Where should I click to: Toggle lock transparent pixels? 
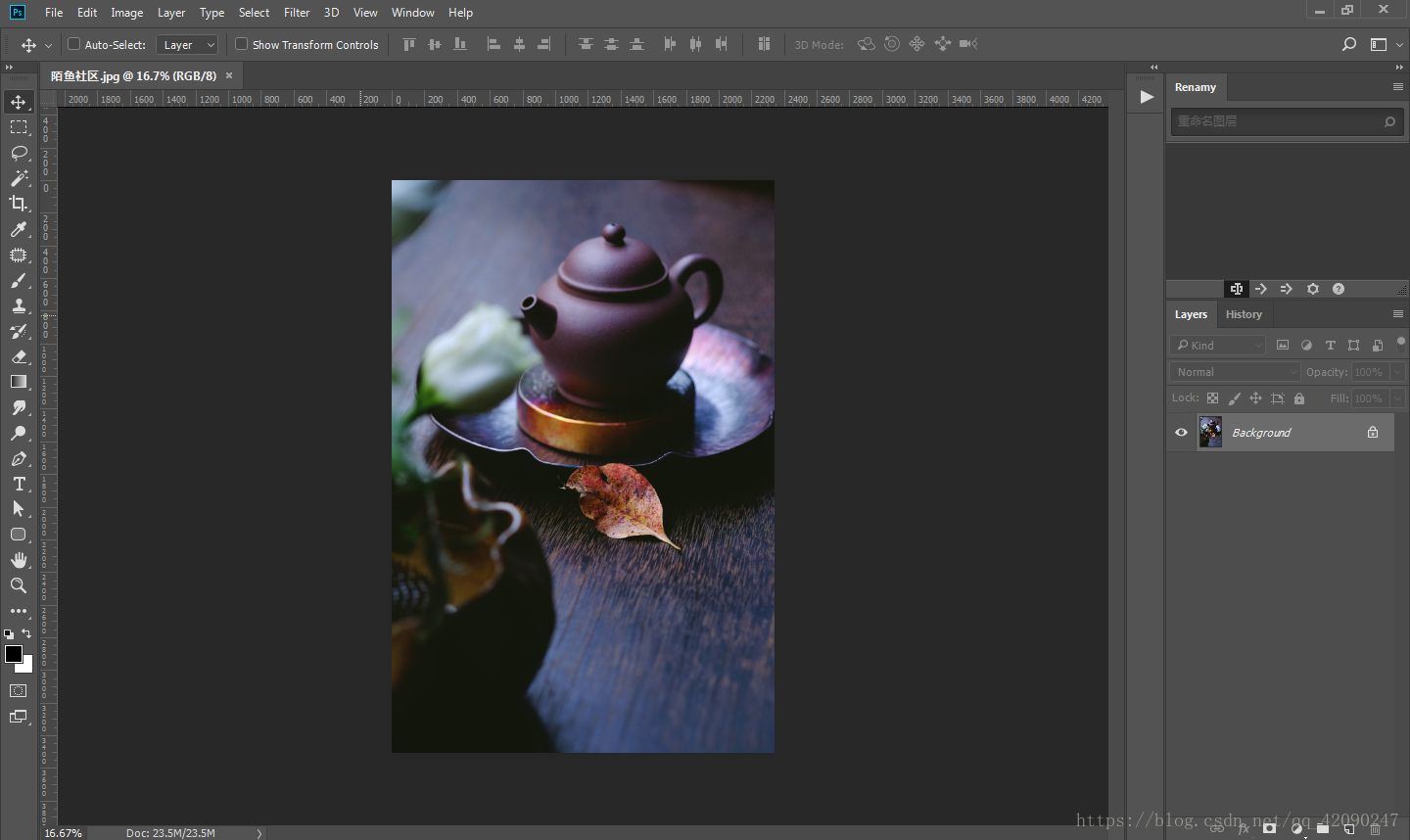pos(1212,398)
